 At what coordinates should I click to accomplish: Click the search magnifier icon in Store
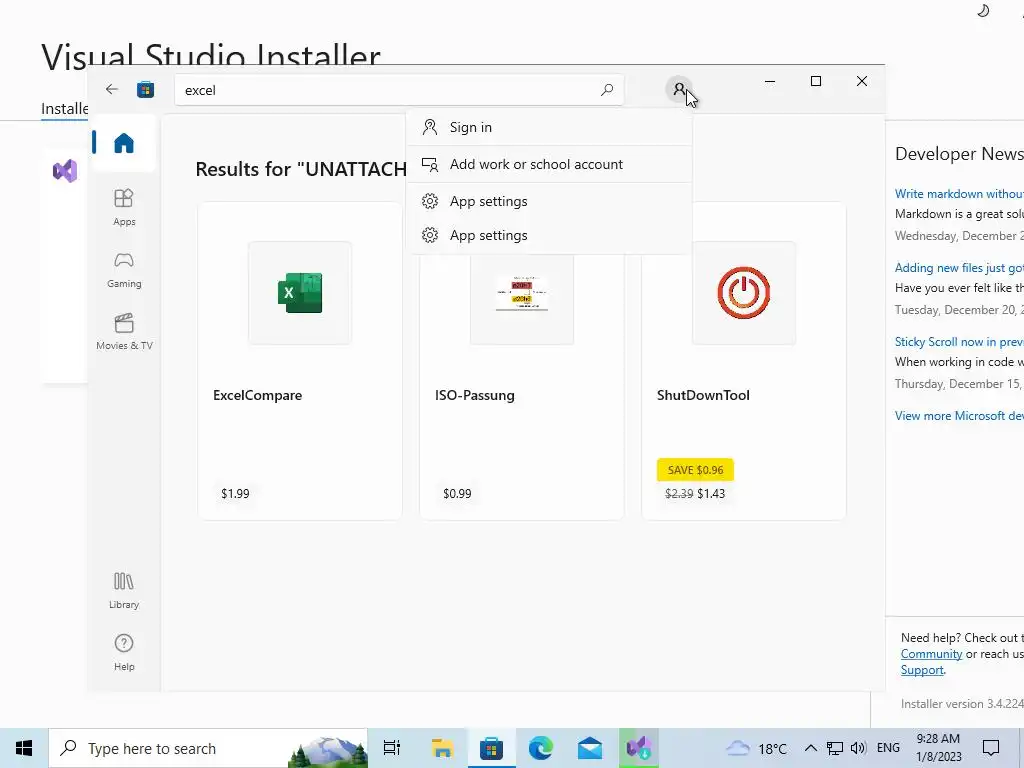[607, 89]
